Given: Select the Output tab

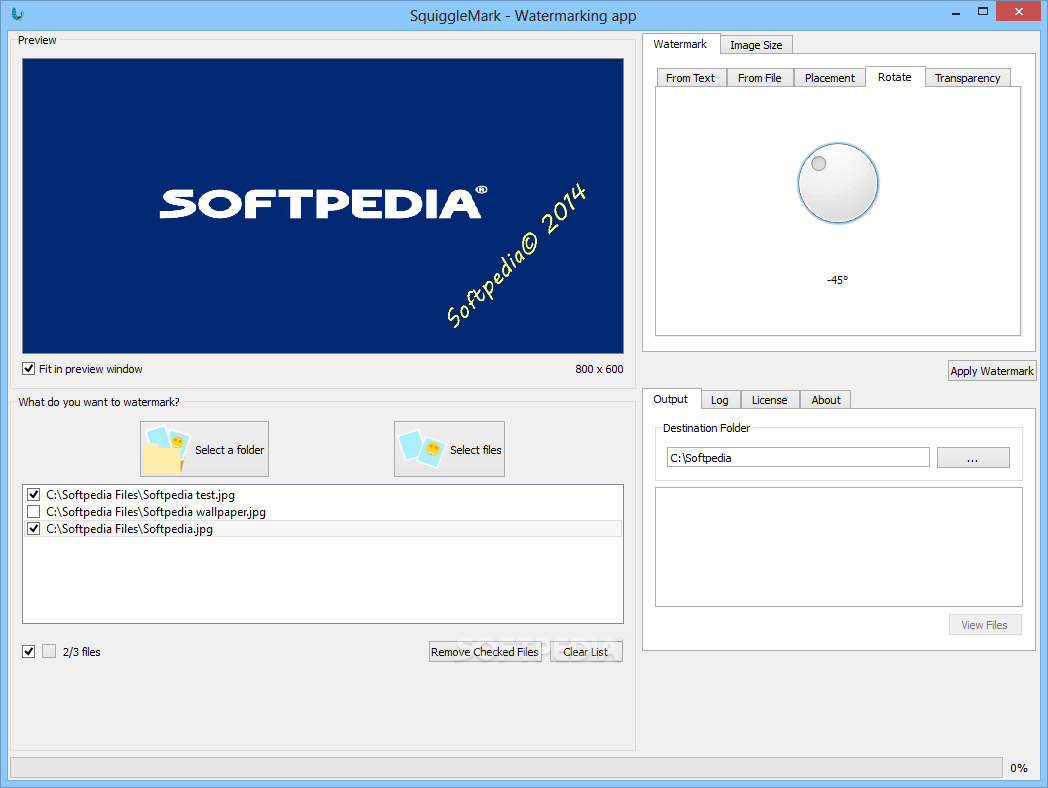Looking at the screenshot, I should point(670,399).
